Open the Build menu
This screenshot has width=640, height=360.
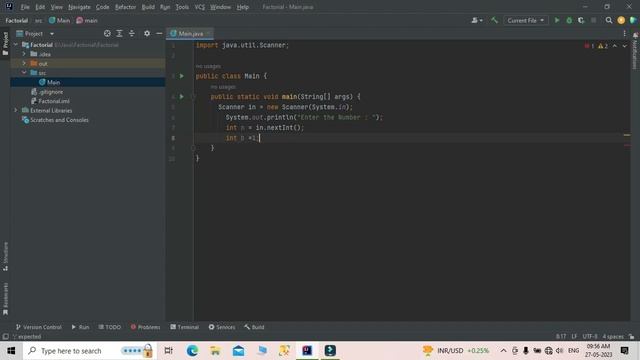point(148,7)
